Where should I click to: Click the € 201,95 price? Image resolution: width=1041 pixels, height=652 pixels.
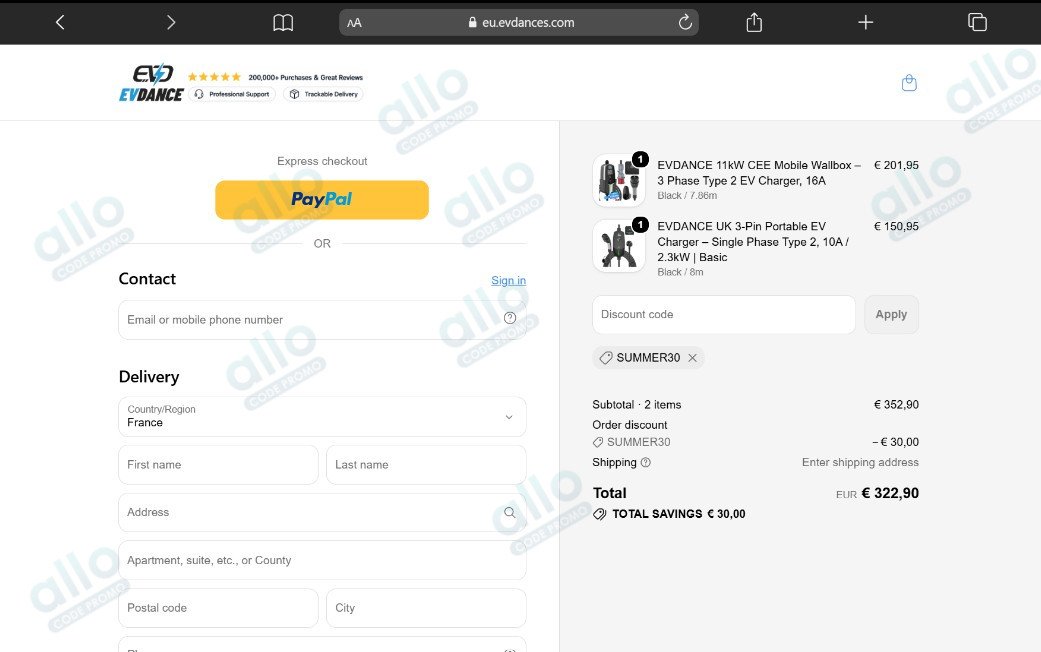pos(896,165)
